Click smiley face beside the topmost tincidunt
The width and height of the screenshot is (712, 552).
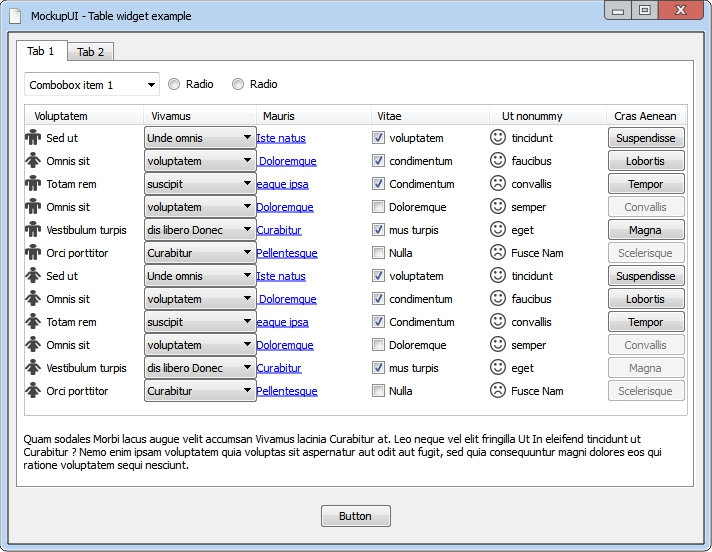click(498, 138)
